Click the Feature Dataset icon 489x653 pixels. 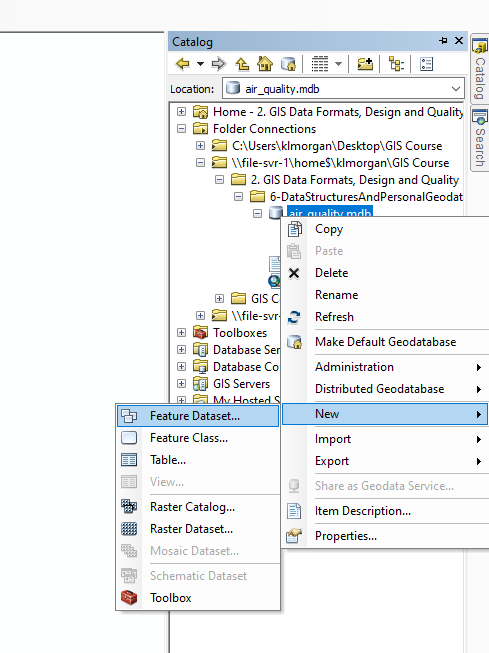click(129, 416)
